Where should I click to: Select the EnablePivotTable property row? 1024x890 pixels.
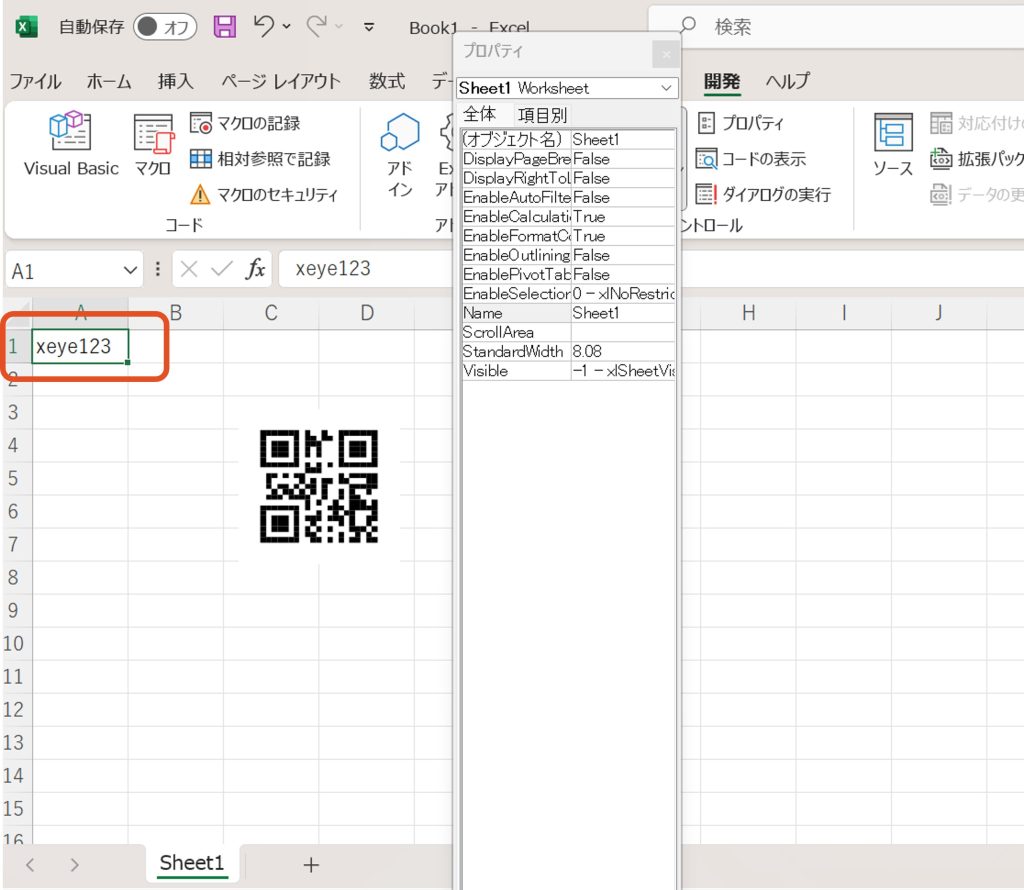pos(568,275)
